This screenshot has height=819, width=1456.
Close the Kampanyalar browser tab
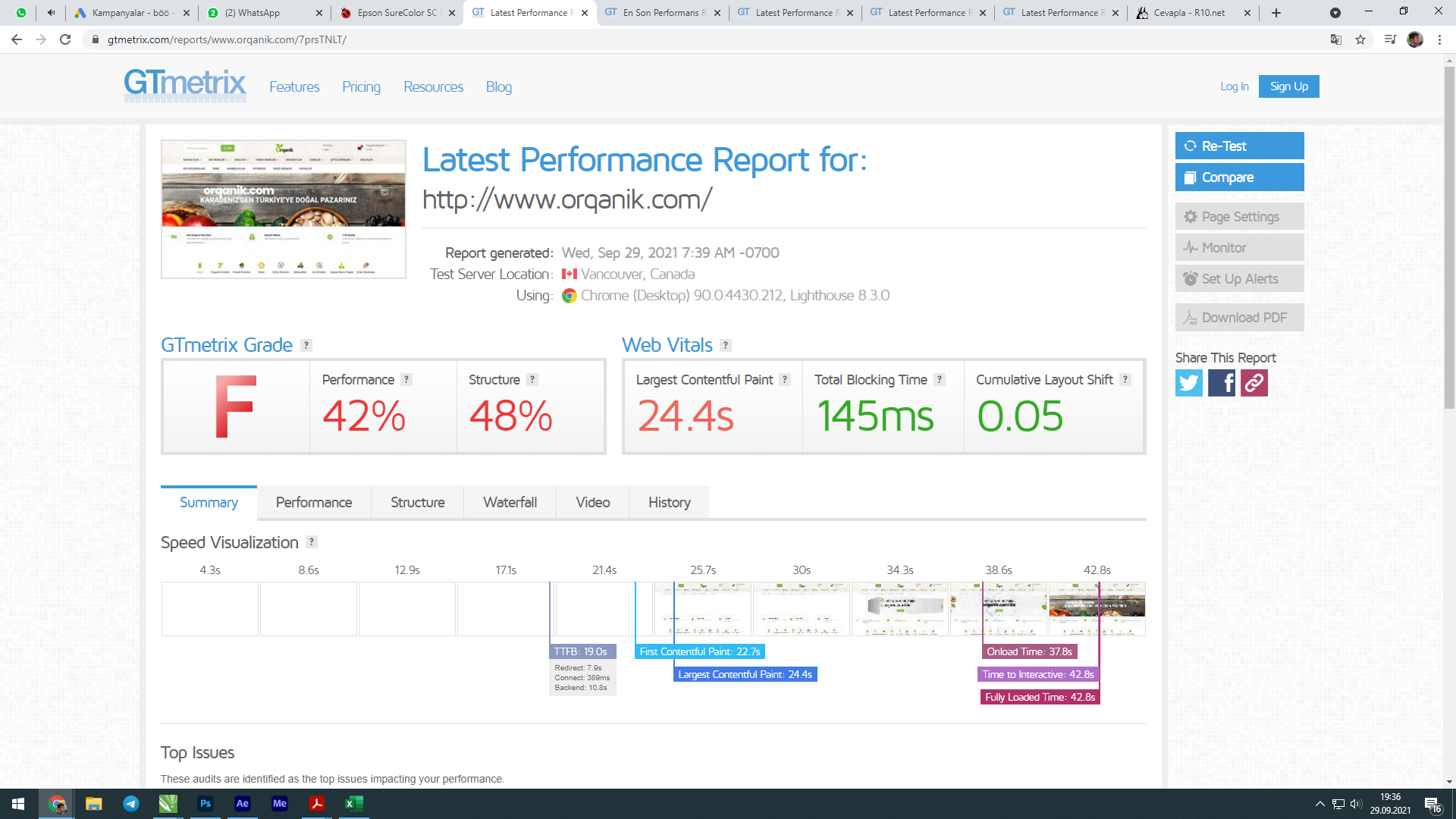(187, 13)
